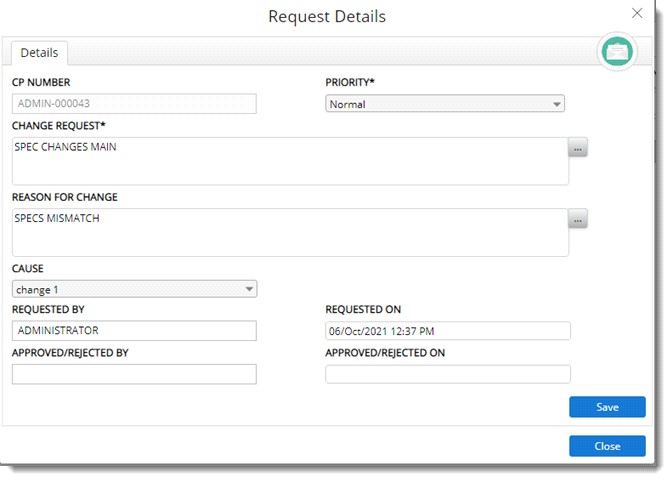Switch to the Details tab

pyautogui.click(x=39, y=52)
